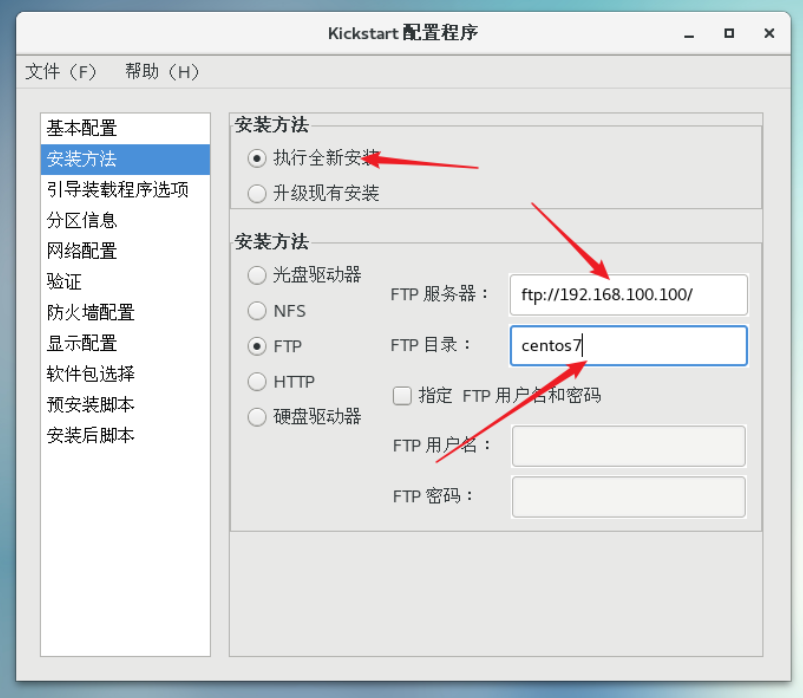Choose 光盘驱动器 install source

pyautogui.click(x=257, y=275)
